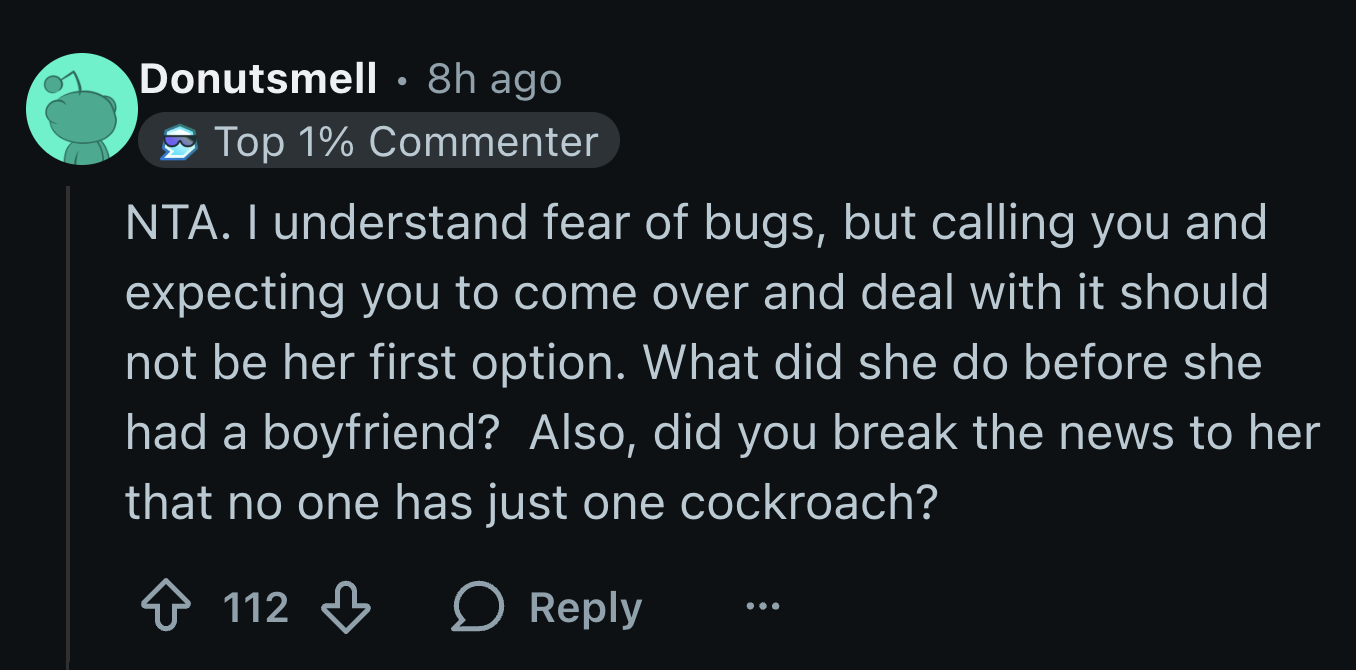Image resolution: width=1356 pixels, height=670 pixels.
Task: Click the "Top 1% Commenter" badge text
Action: pos(406,142)
